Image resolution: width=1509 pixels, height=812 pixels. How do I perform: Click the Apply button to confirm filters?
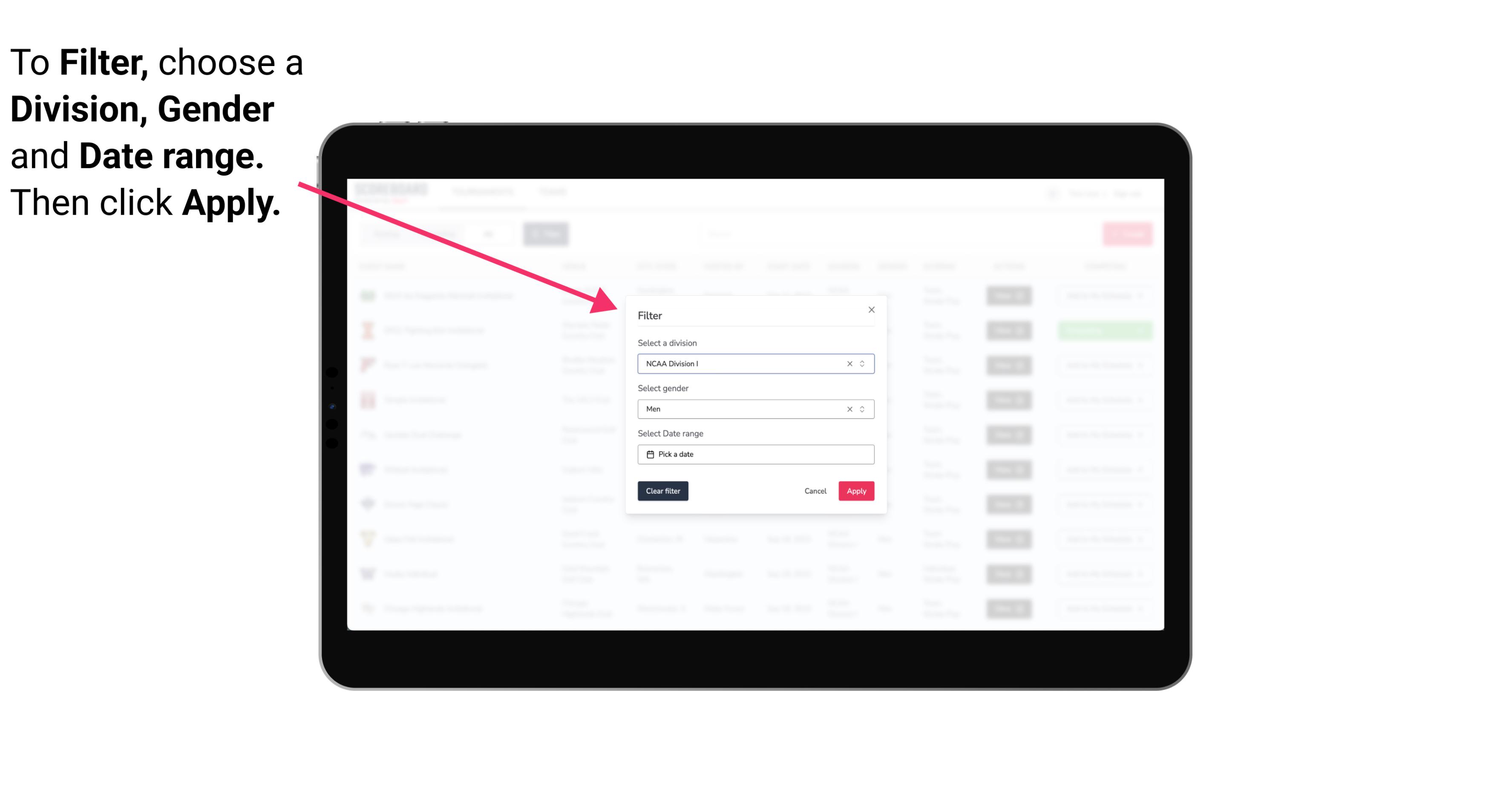855,491
